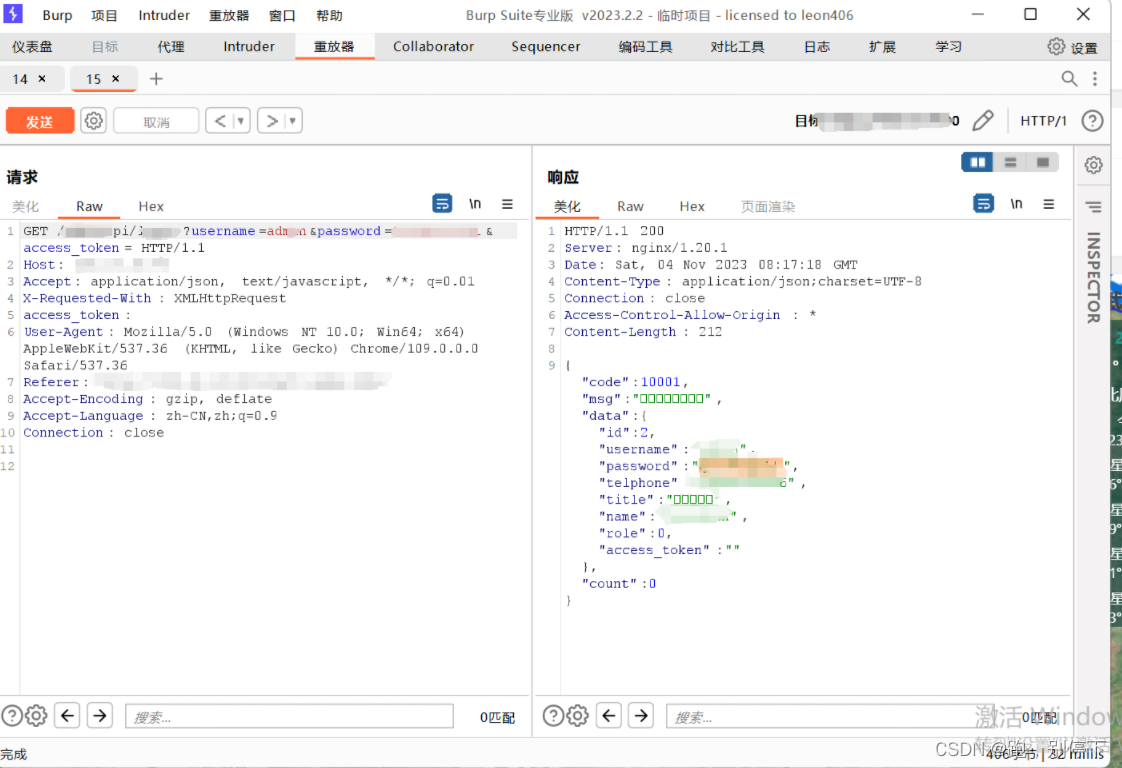Viewport: 1122px width, 768px height.
Task: Click the 取消 cancel button
Action: [x=156, y=121]
